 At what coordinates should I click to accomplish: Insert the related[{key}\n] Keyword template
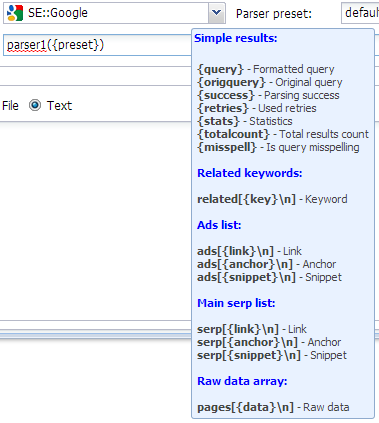[x=272, y=199]
